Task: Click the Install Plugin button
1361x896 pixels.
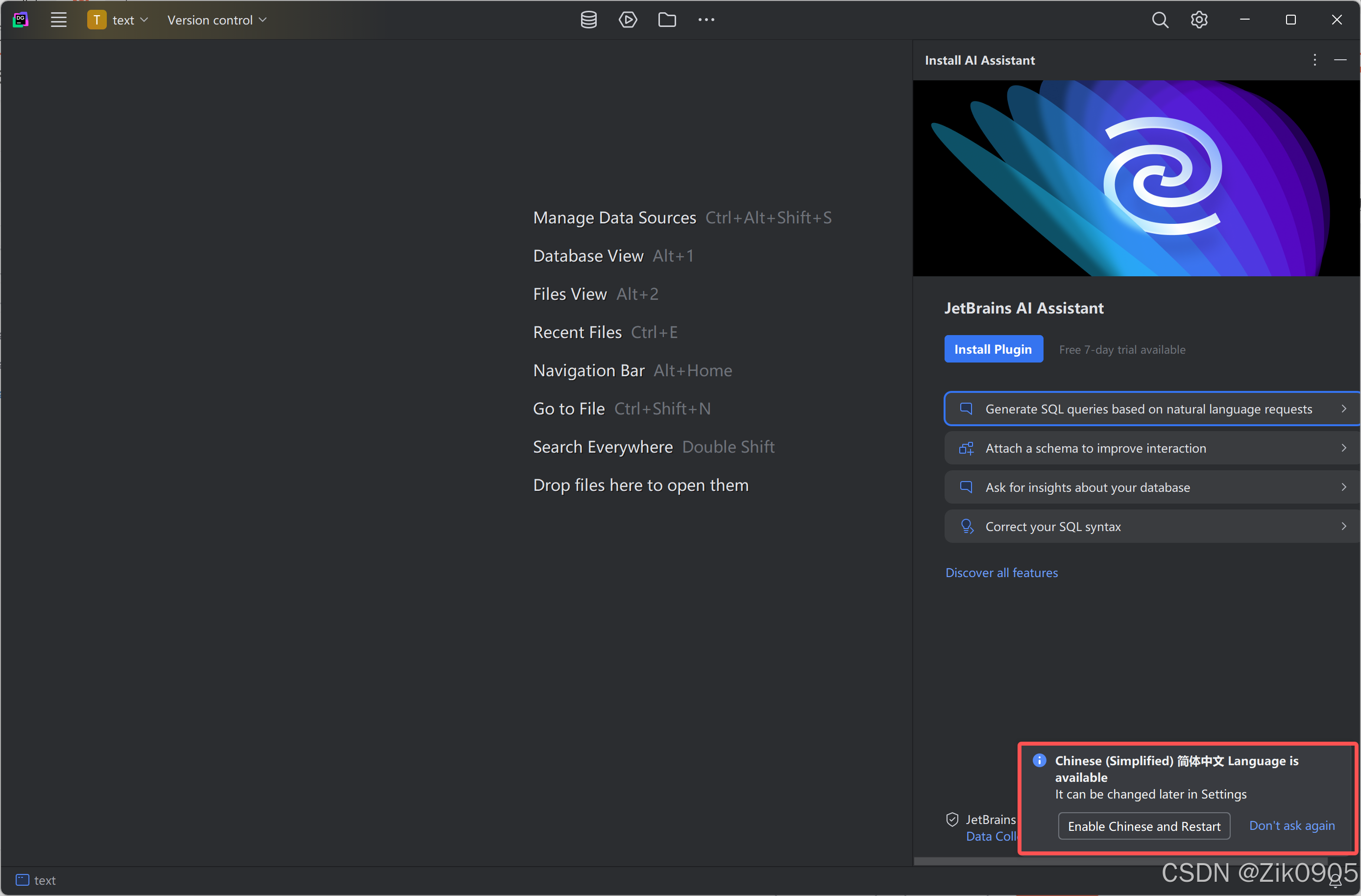Action: point(993,349)
